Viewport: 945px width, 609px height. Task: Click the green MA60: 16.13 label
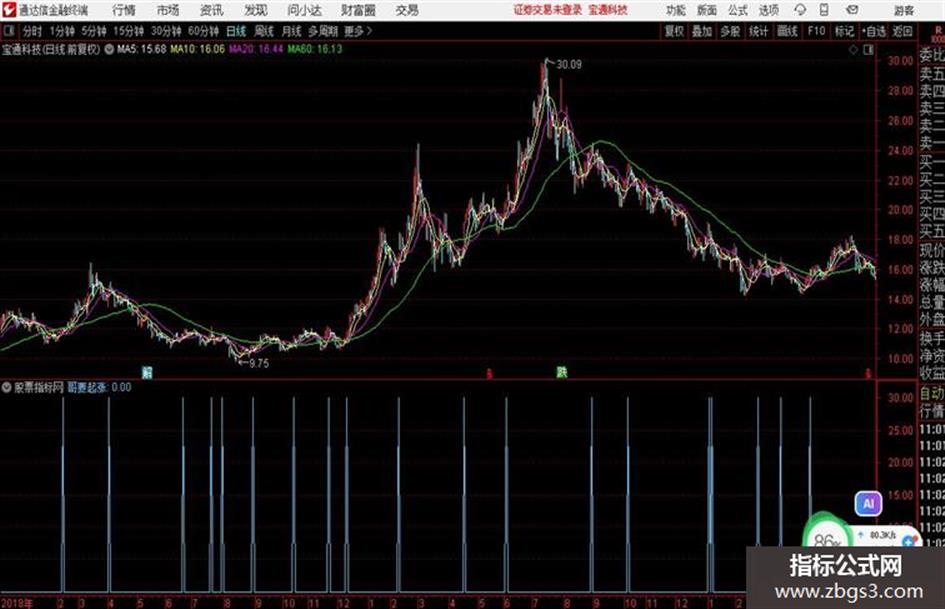pyautogui.click(x=315, y=49)
